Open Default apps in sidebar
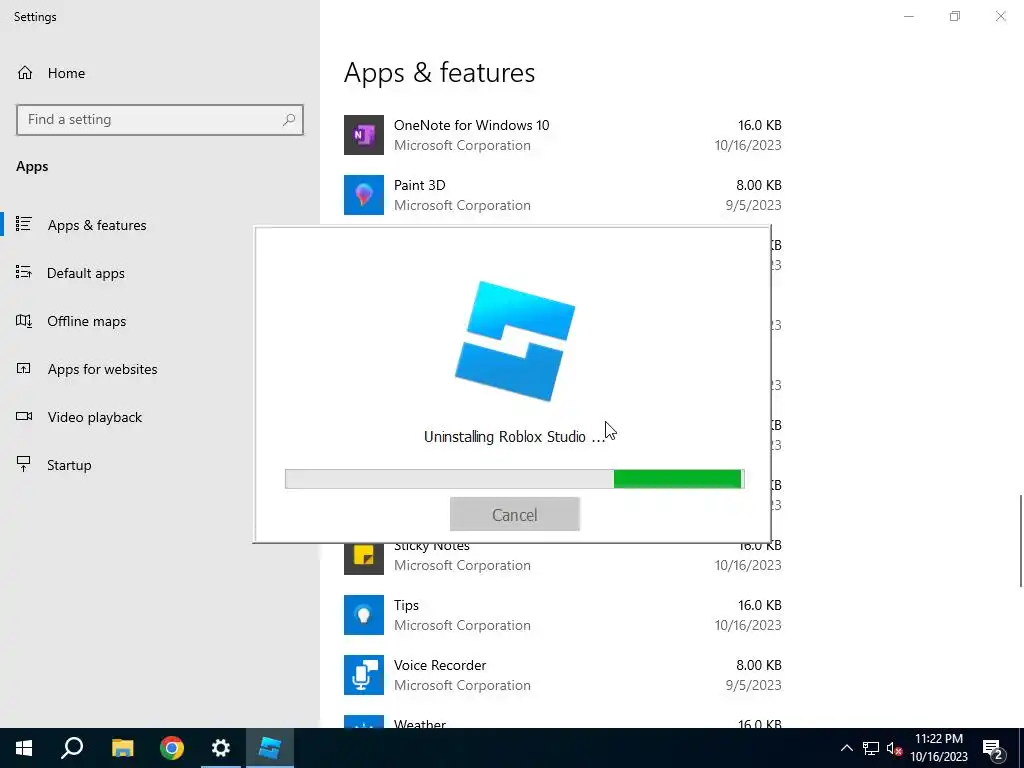1024x768 pixels. coord(86,273)
